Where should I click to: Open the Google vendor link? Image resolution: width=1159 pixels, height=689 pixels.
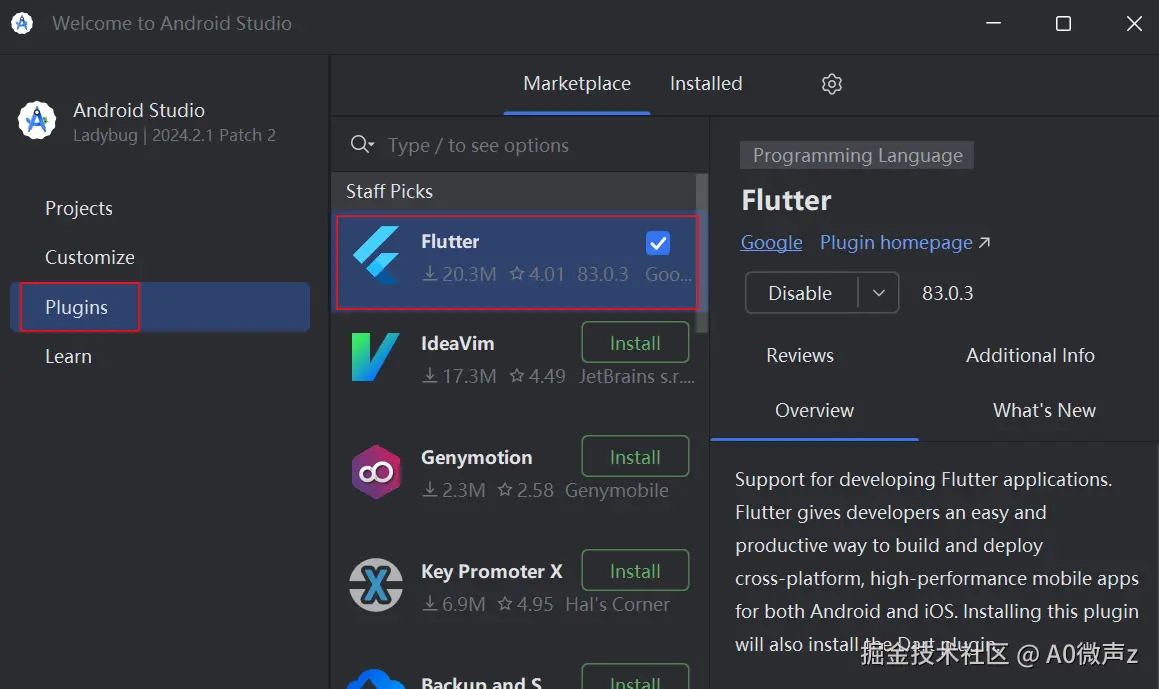pos(771,242)
